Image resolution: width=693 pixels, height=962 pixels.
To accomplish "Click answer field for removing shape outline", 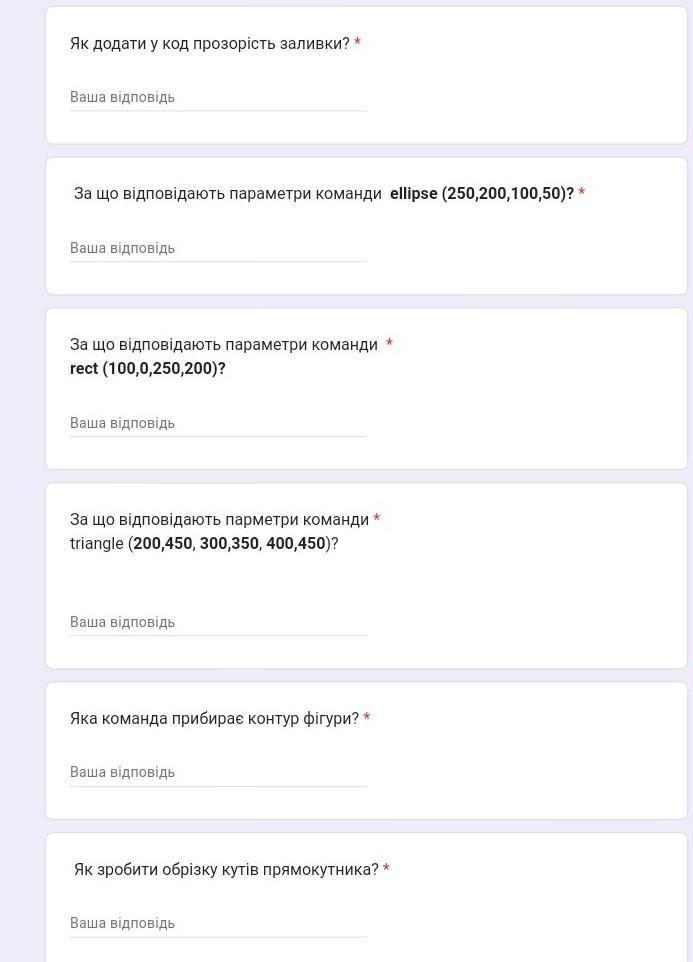I will coord(217,772).
